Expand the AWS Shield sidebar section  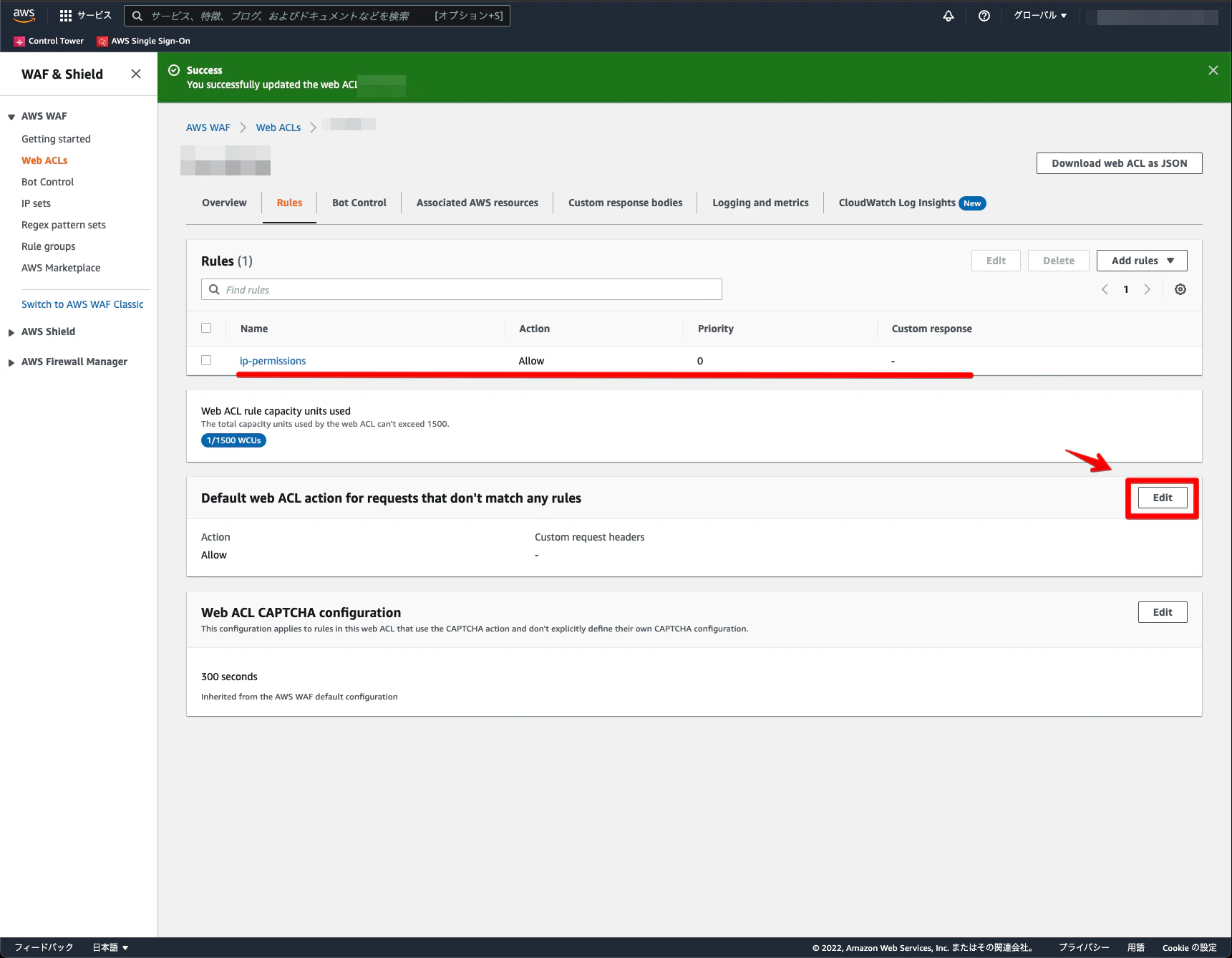[x=11, y=332]
